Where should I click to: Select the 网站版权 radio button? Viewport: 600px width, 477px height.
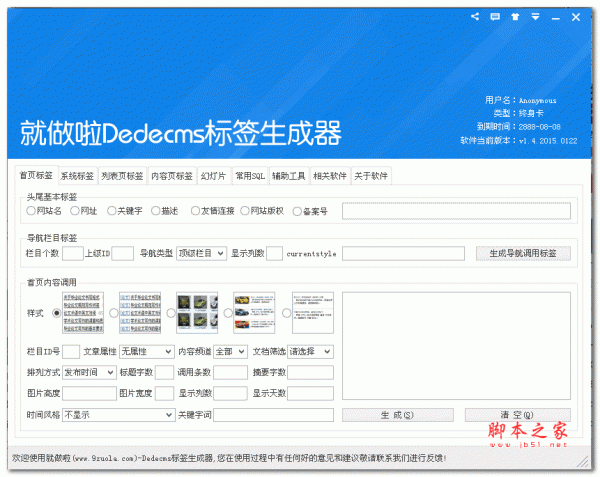pyautogui.click(x=245, y=211)
